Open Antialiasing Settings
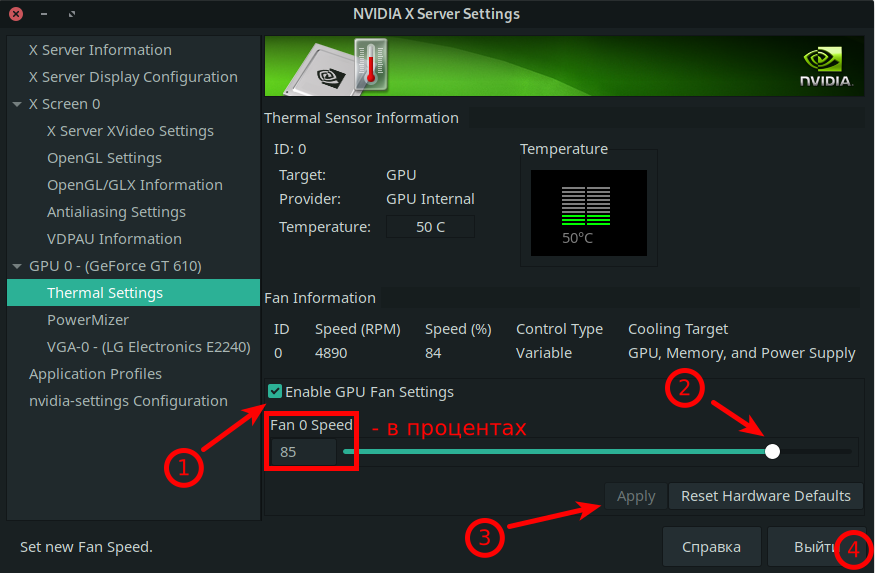The image size is (875, 573). [x=117, y=212]
